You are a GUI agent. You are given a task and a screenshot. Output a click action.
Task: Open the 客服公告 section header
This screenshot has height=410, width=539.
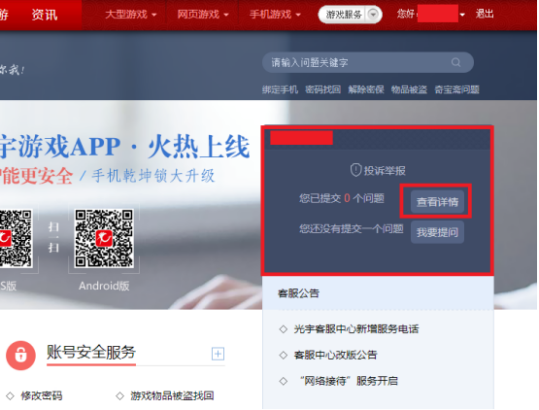point(298,293)
